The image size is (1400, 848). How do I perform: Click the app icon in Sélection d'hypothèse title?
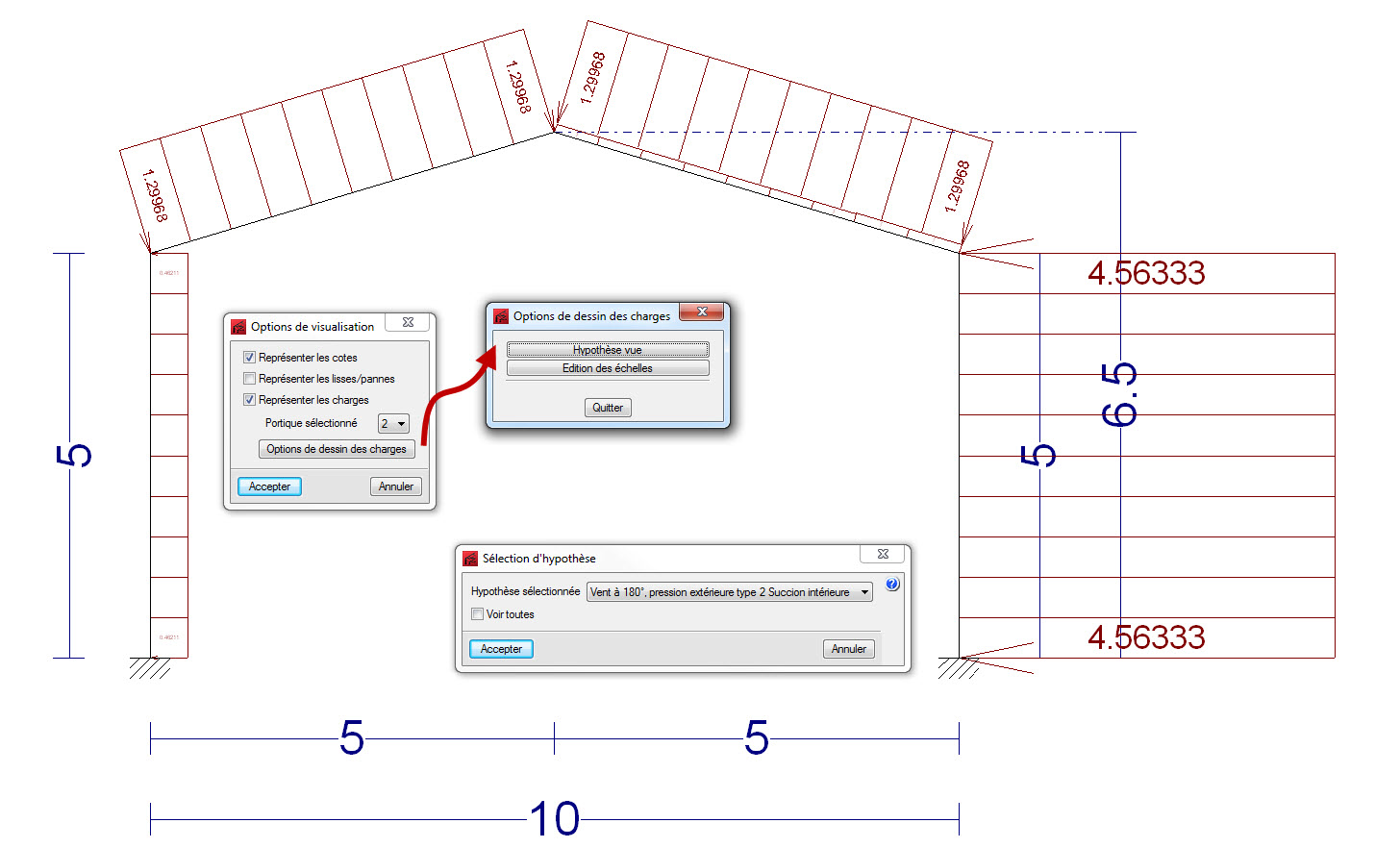coord(470,559)
